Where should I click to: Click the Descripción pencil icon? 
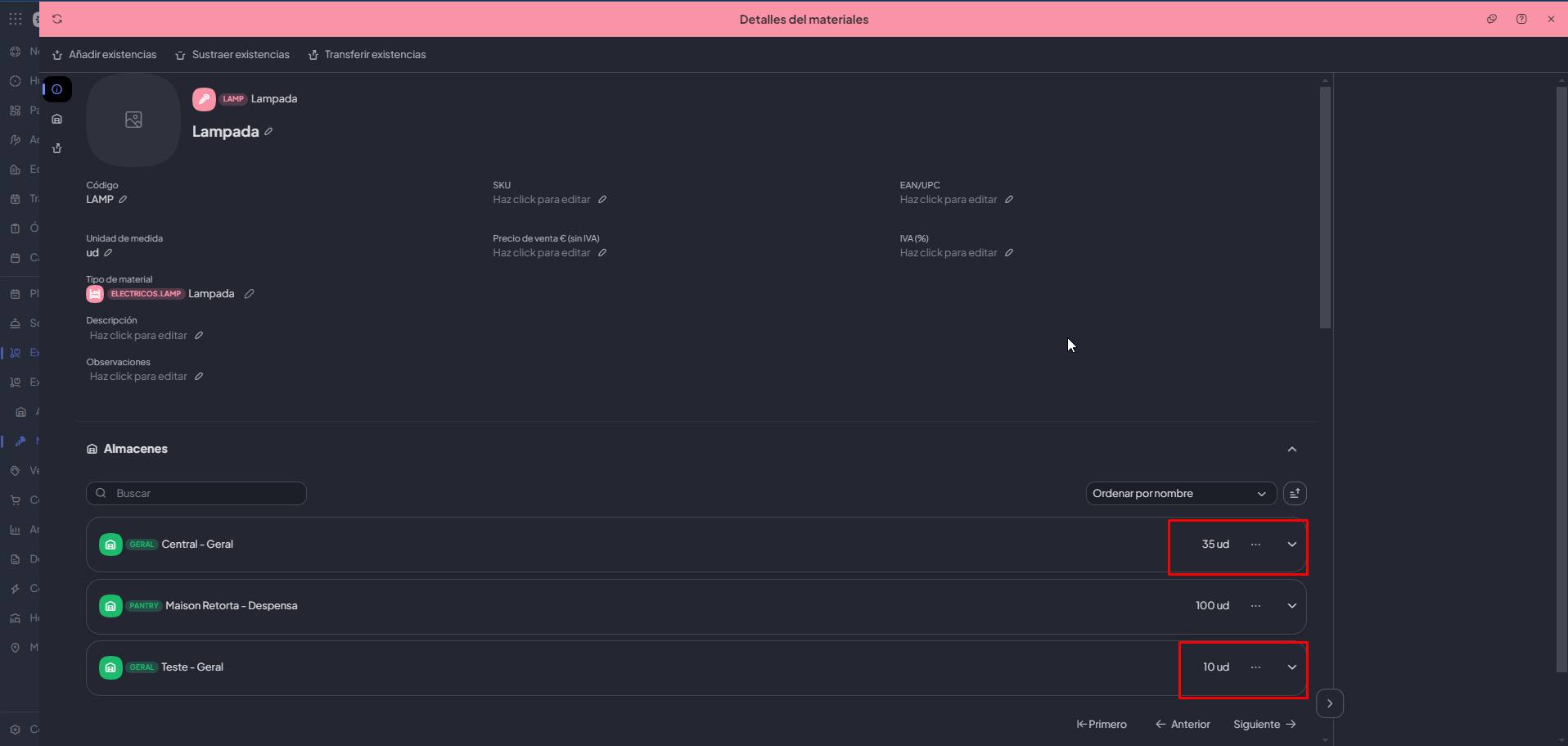[x=199, y=336]
